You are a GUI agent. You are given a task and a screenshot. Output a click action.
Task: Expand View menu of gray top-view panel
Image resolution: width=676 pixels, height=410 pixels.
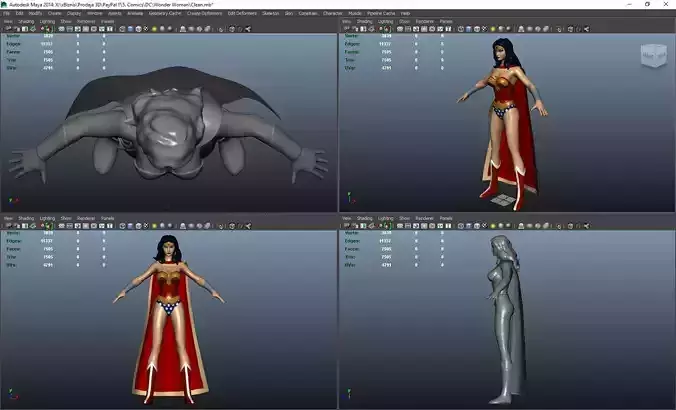(8, 21)
